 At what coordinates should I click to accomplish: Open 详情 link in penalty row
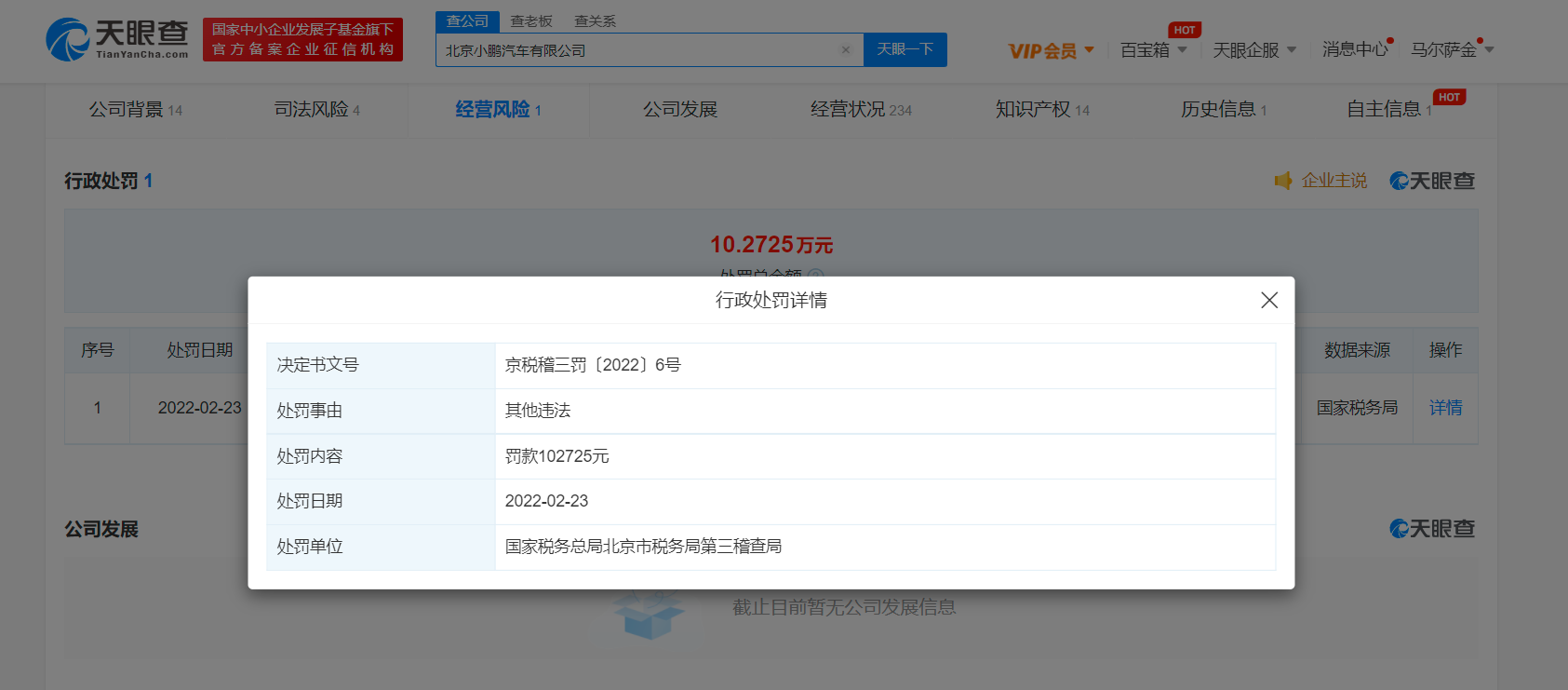point(1445,408)
